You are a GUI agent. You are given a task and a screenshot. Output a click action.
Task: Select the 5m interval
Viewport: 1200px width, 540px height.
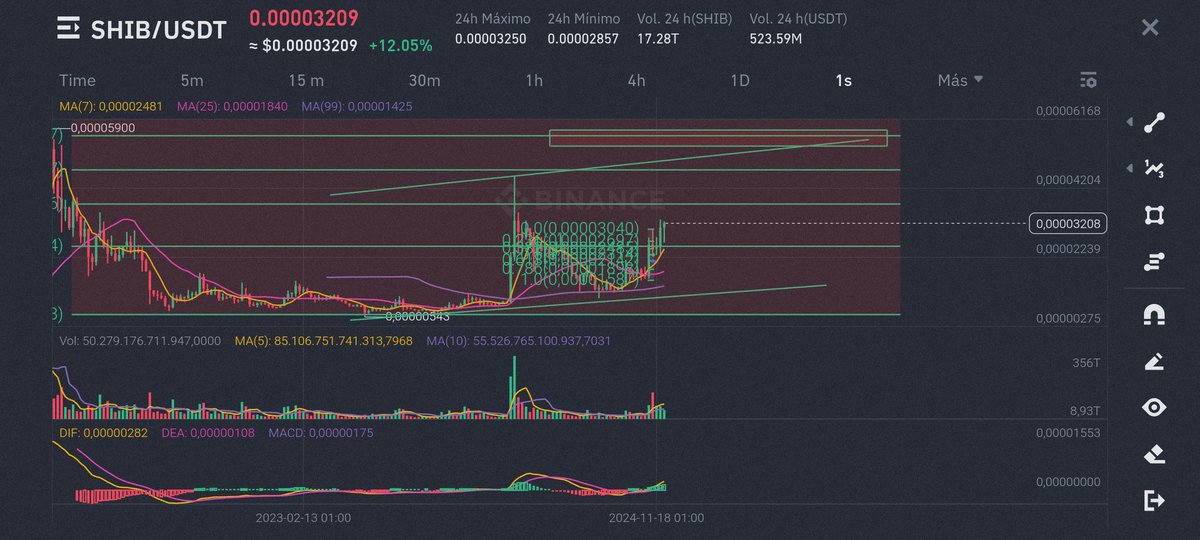click(x=192, y=80)
